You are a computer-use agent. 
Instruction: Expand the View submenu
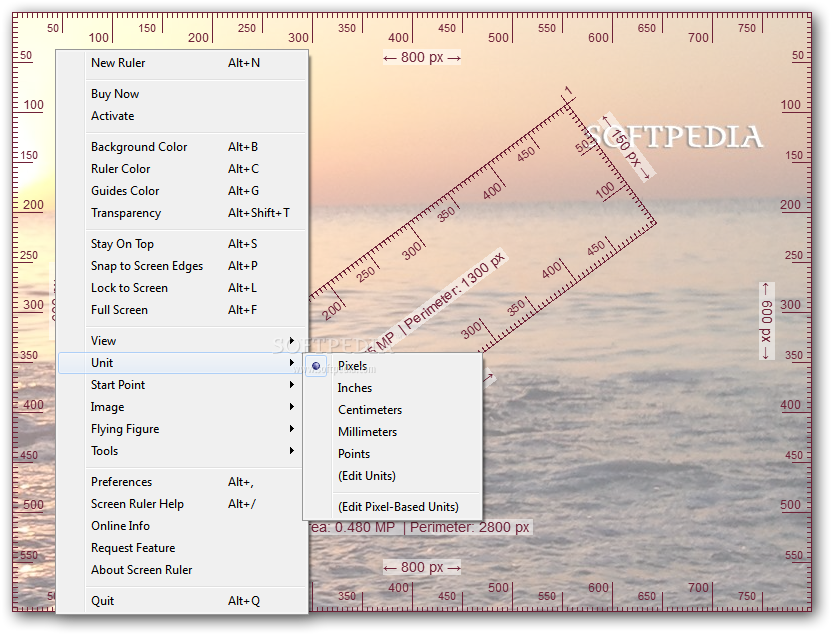point(182,341)
